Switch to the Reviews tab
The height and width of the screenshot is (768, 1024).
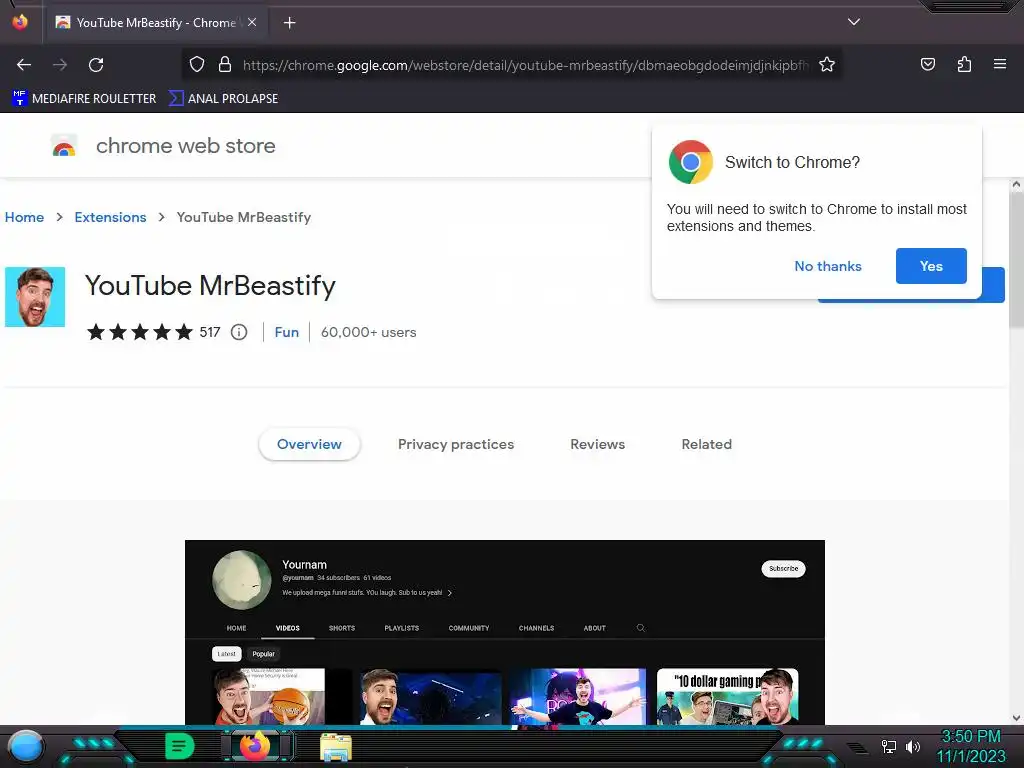tap(598, 444)
